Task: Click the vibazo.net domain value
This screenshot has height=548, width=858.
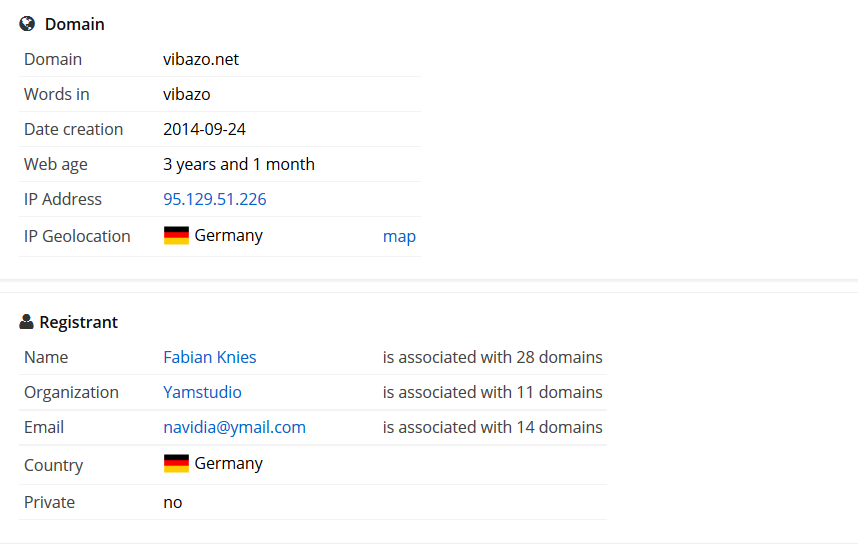Action: 201,59
